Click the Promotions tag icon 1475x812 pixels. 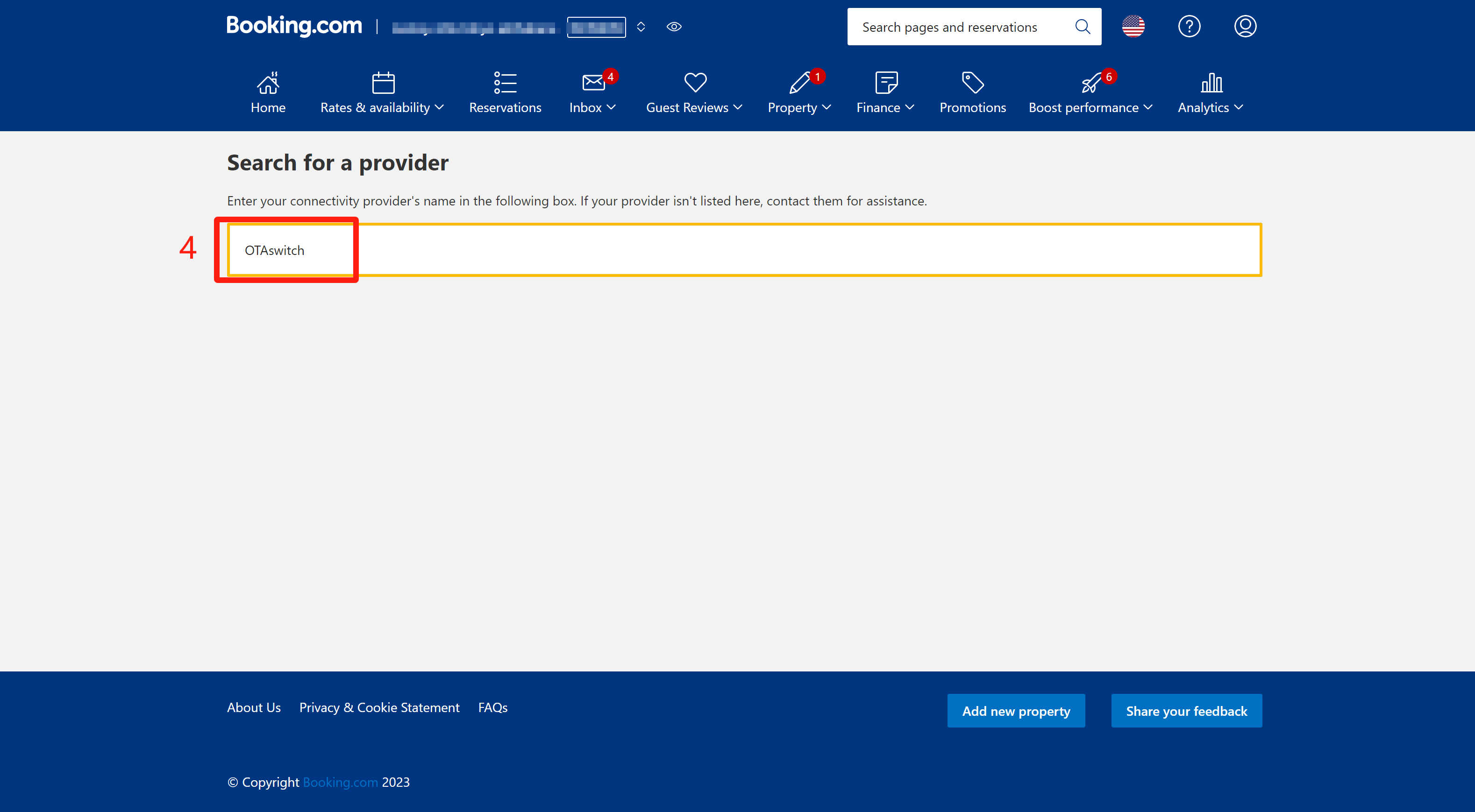tap(973, 83)
